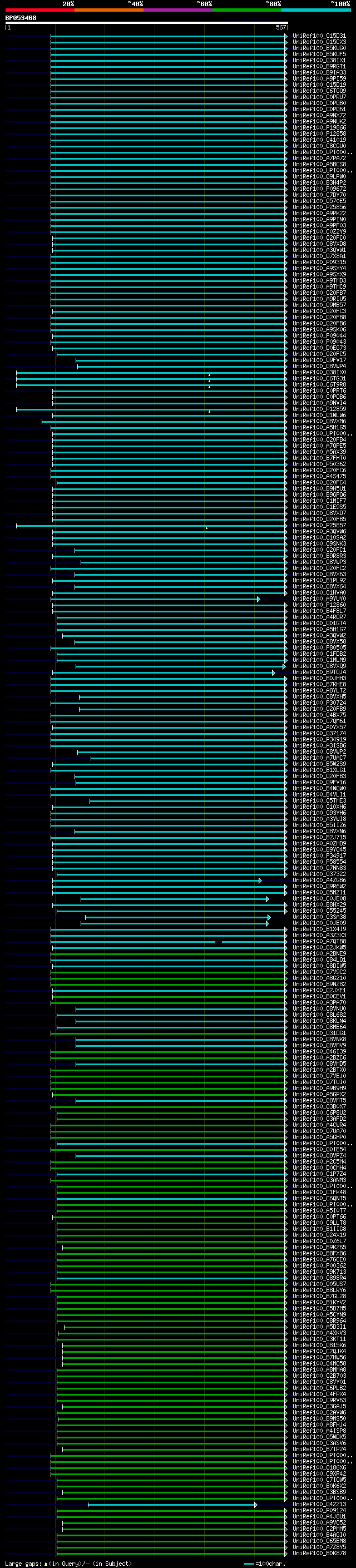Open hit UniRef100_Q38IX1
This screenshot has height=1568, width=356.
coord(319,60)
